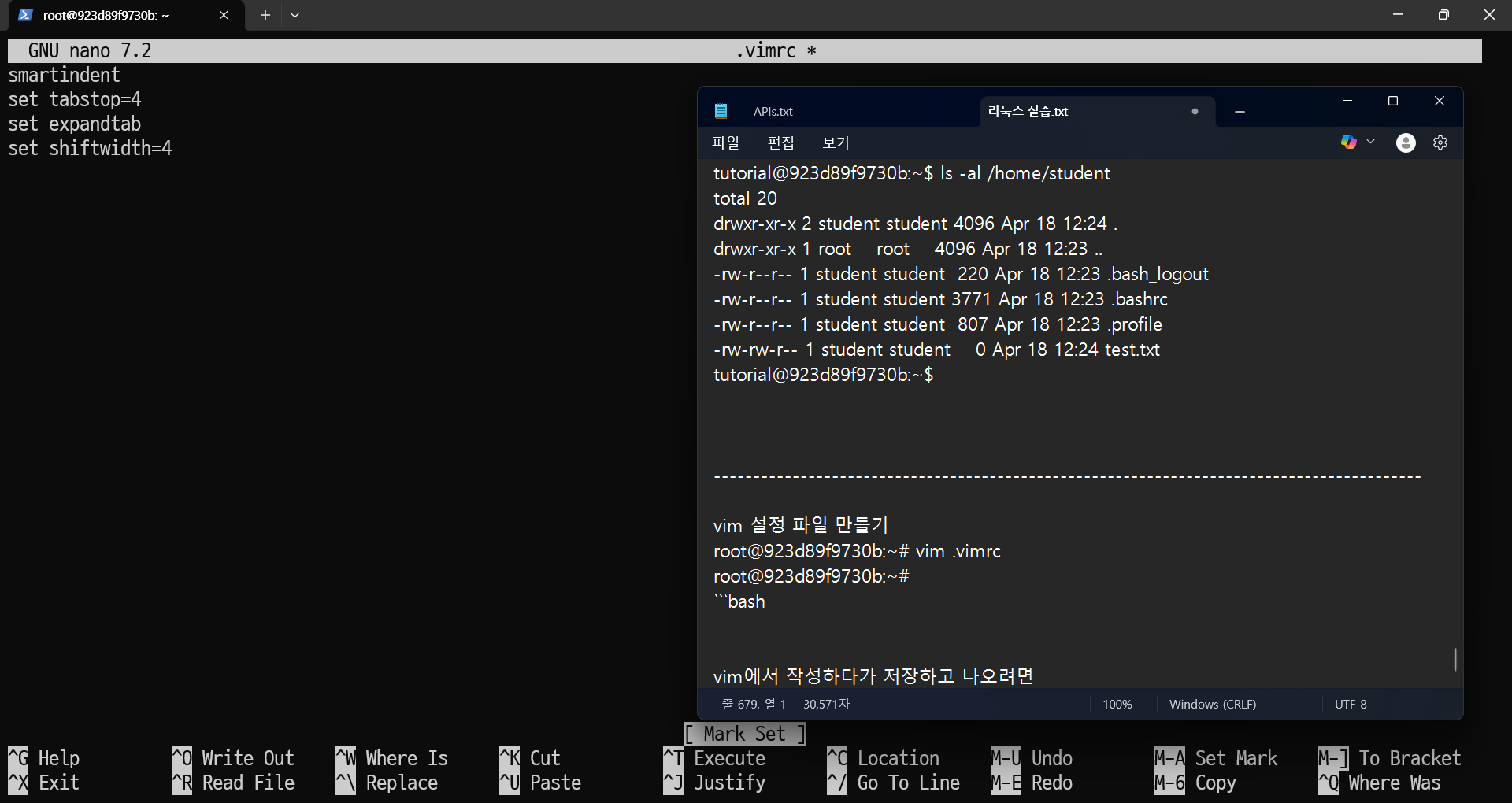Click the 'smartindent' line in nano

pyautogui.click(x=64, y=75)
